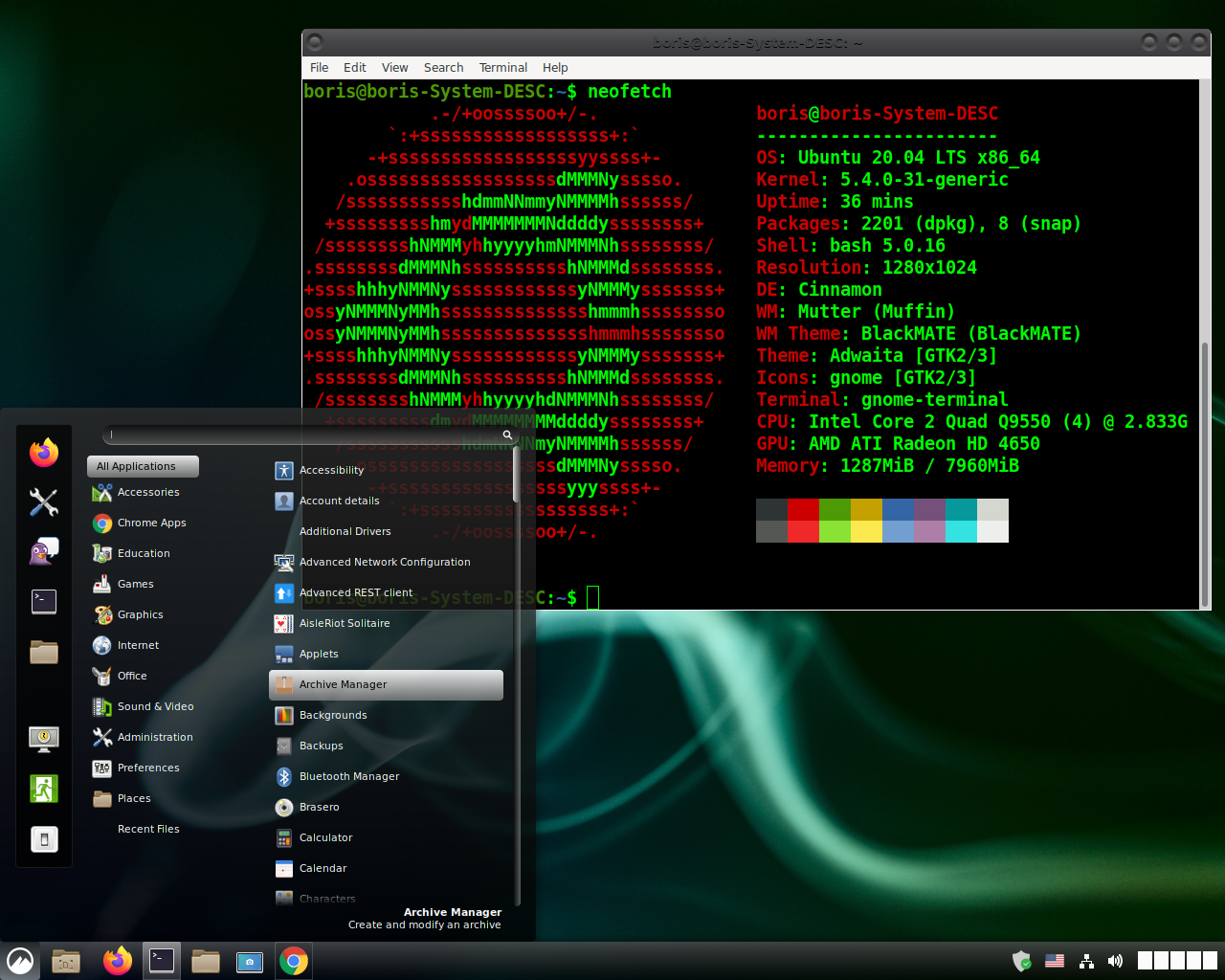Launch Pidgin messenger from the favorites sidebar
This screenshot has width=1225, height=980.
click(x=44, y=551)
